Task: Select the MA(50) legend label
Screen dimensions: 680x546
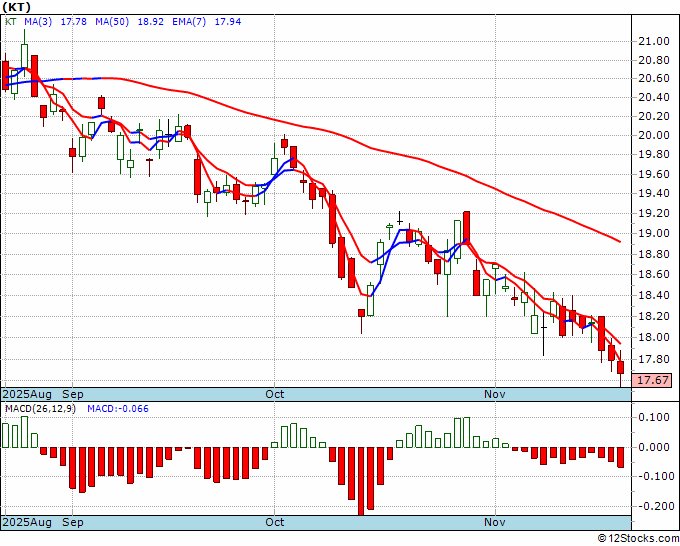Action: coord(112,22)
